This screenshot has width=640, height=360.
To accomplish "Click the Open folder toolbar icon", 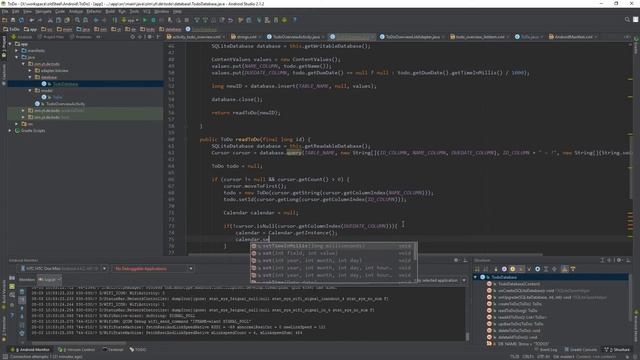I will tap(5, 20).
